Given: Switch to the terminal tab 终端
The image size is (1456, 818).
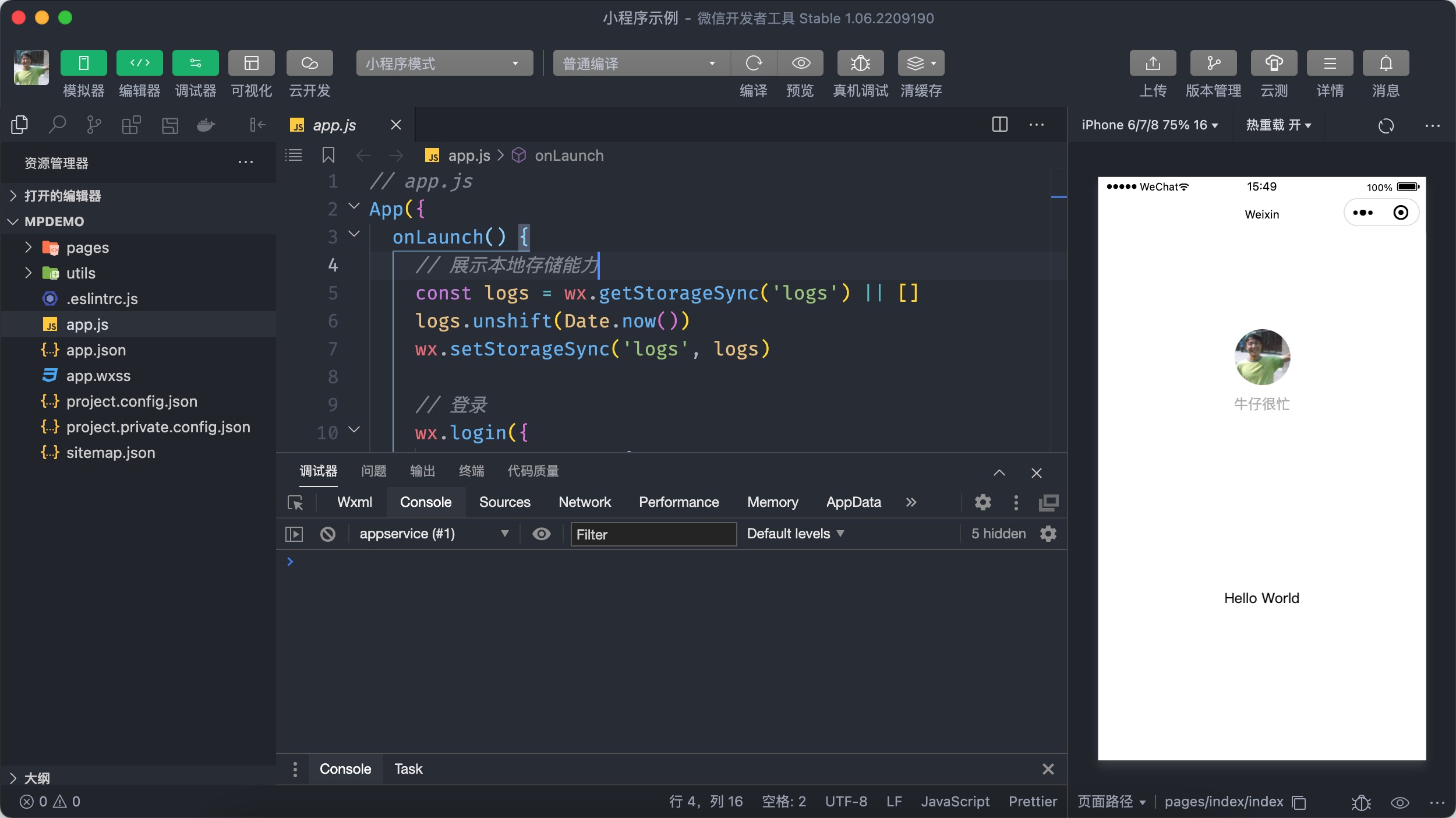Looking at the screenshot, I should (x=471, y=471).
